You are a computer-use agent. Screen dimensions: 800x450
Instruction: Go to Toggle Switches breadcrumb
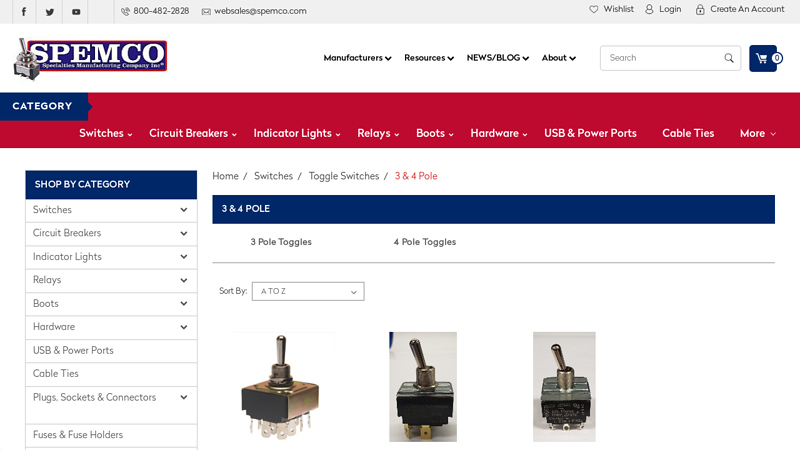pyautogui.click(x=344, y=176)
